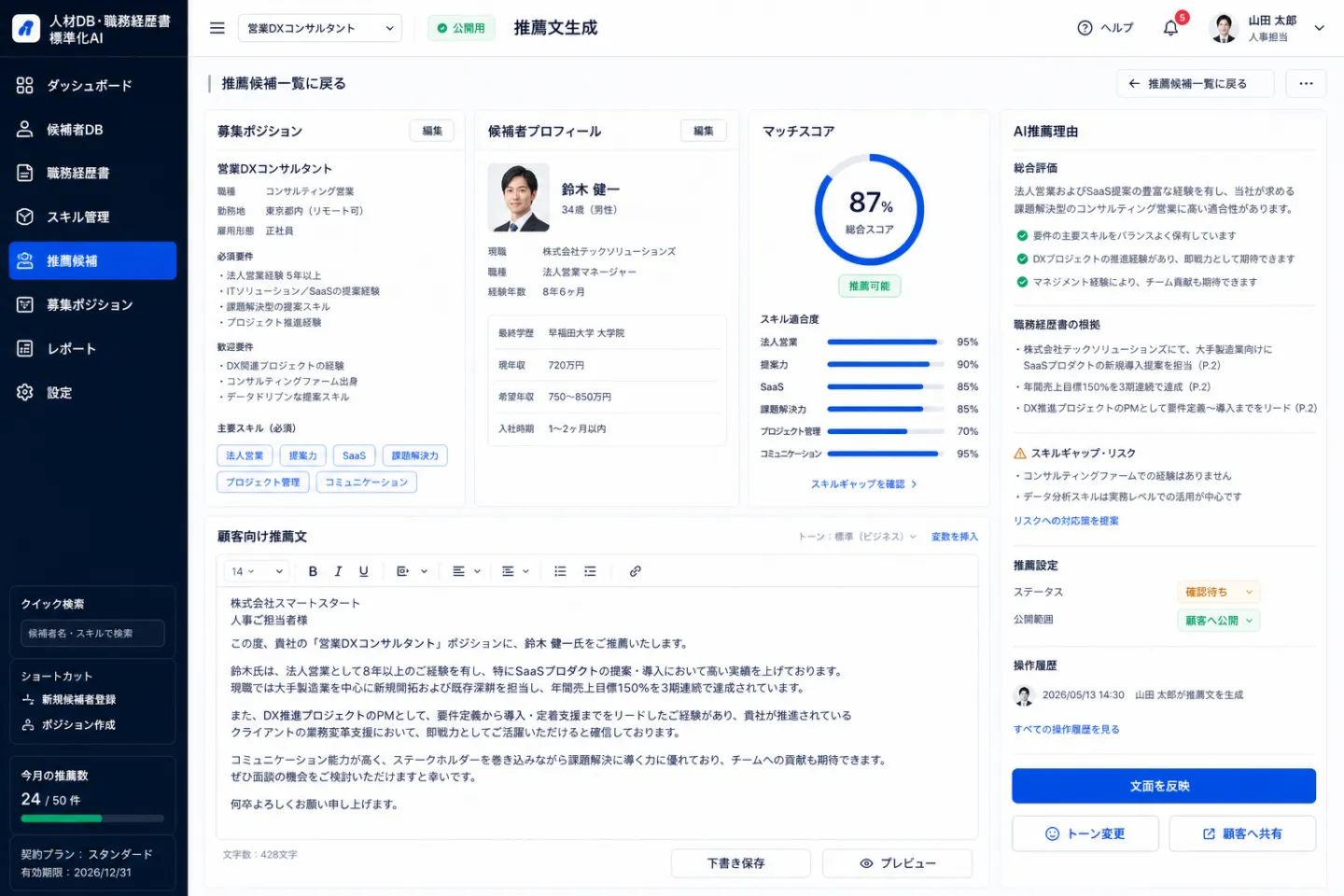Click 推薦候補一覧に戻る button at top right

[1196, 83]
